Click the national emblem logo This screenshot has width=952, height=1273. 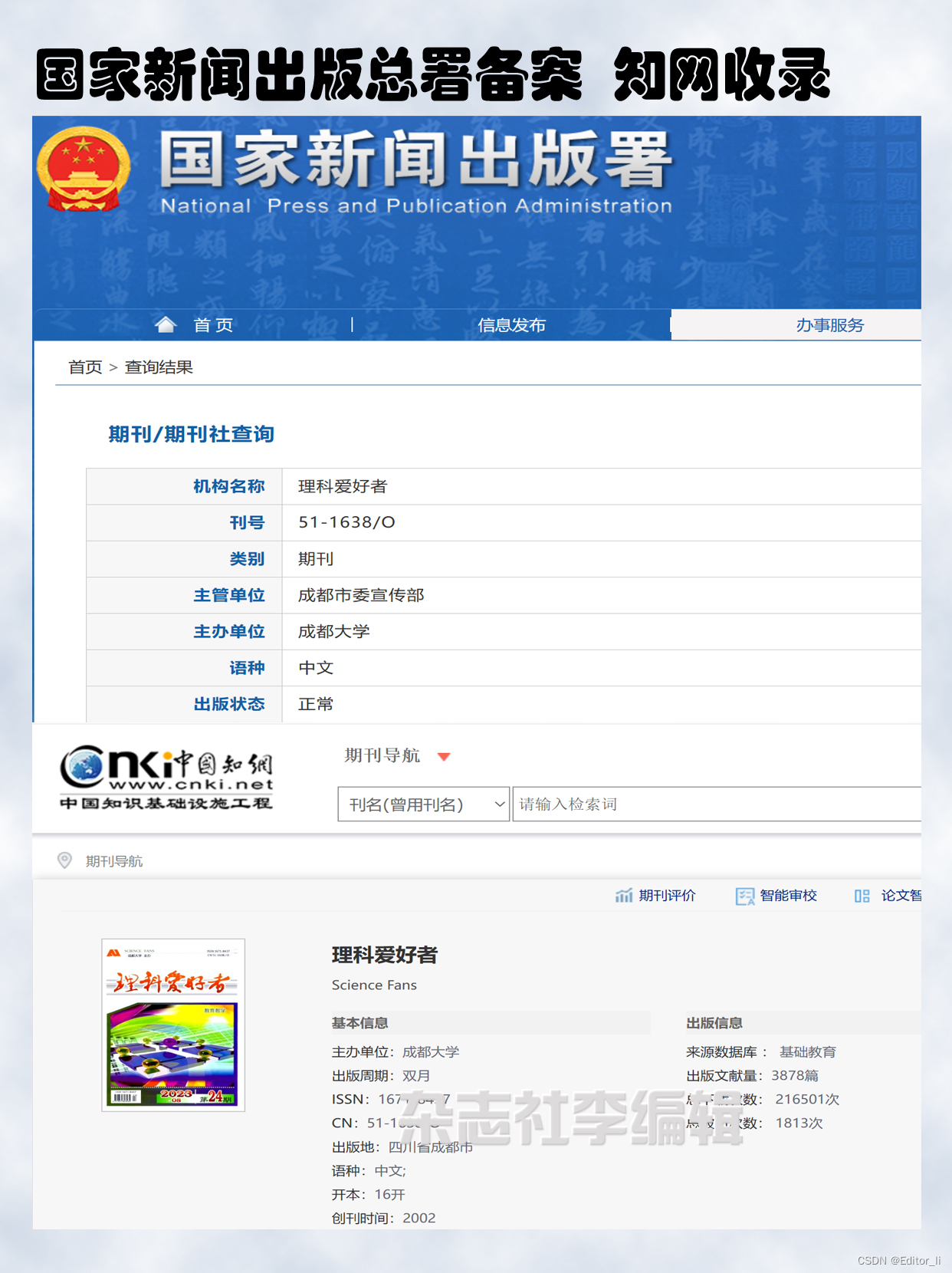tap(84, 169)
